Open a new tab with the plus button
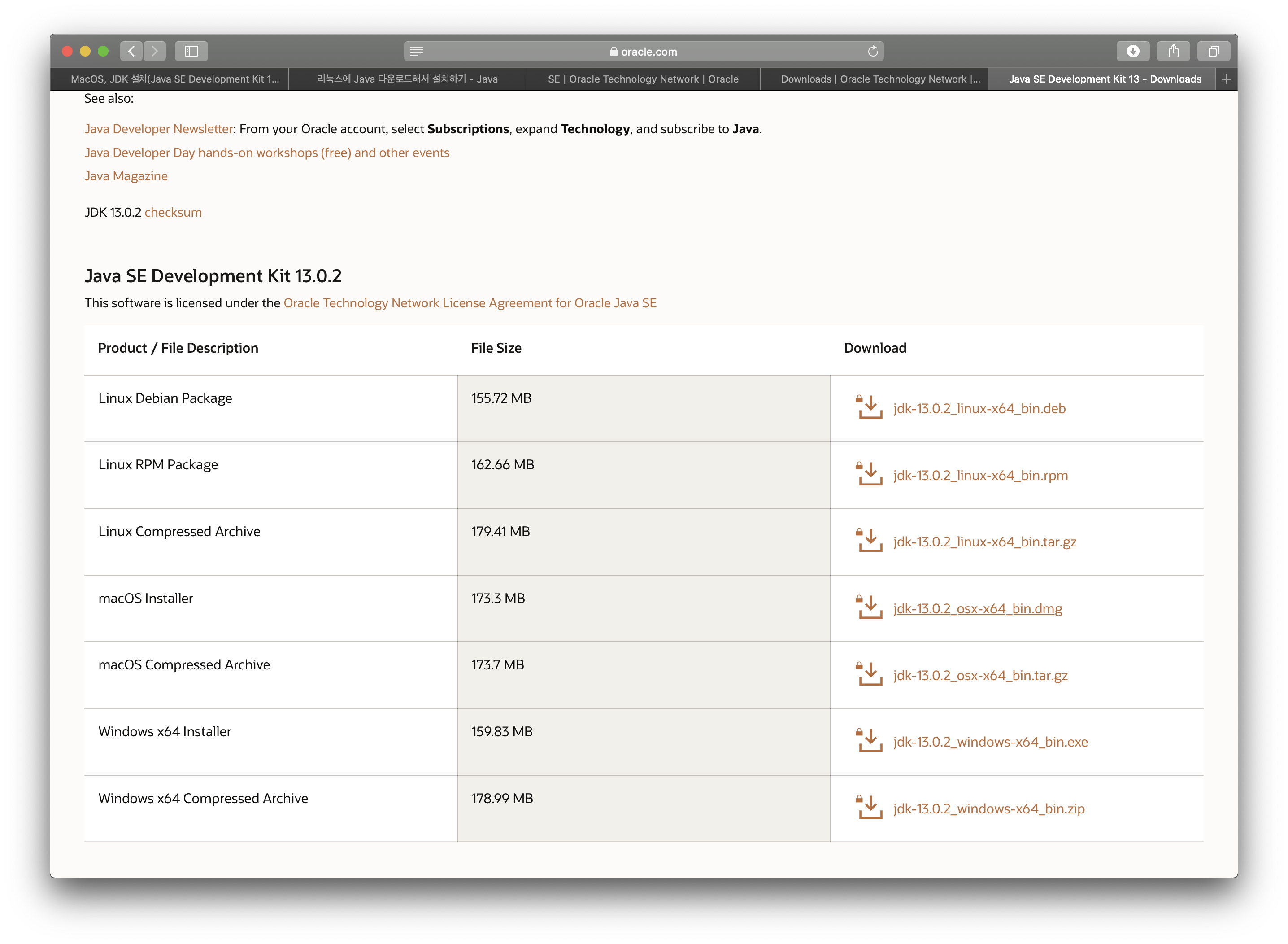The image size is (1288, 944). 1226,79
